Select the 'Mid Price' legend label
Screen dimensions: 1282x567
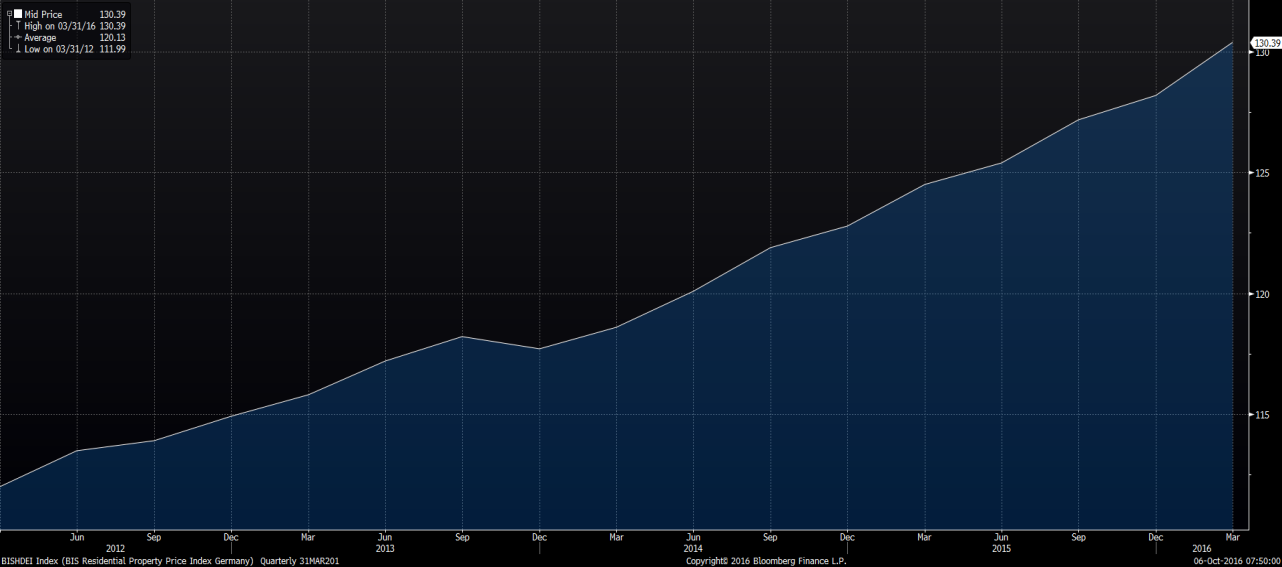[43, 15]
